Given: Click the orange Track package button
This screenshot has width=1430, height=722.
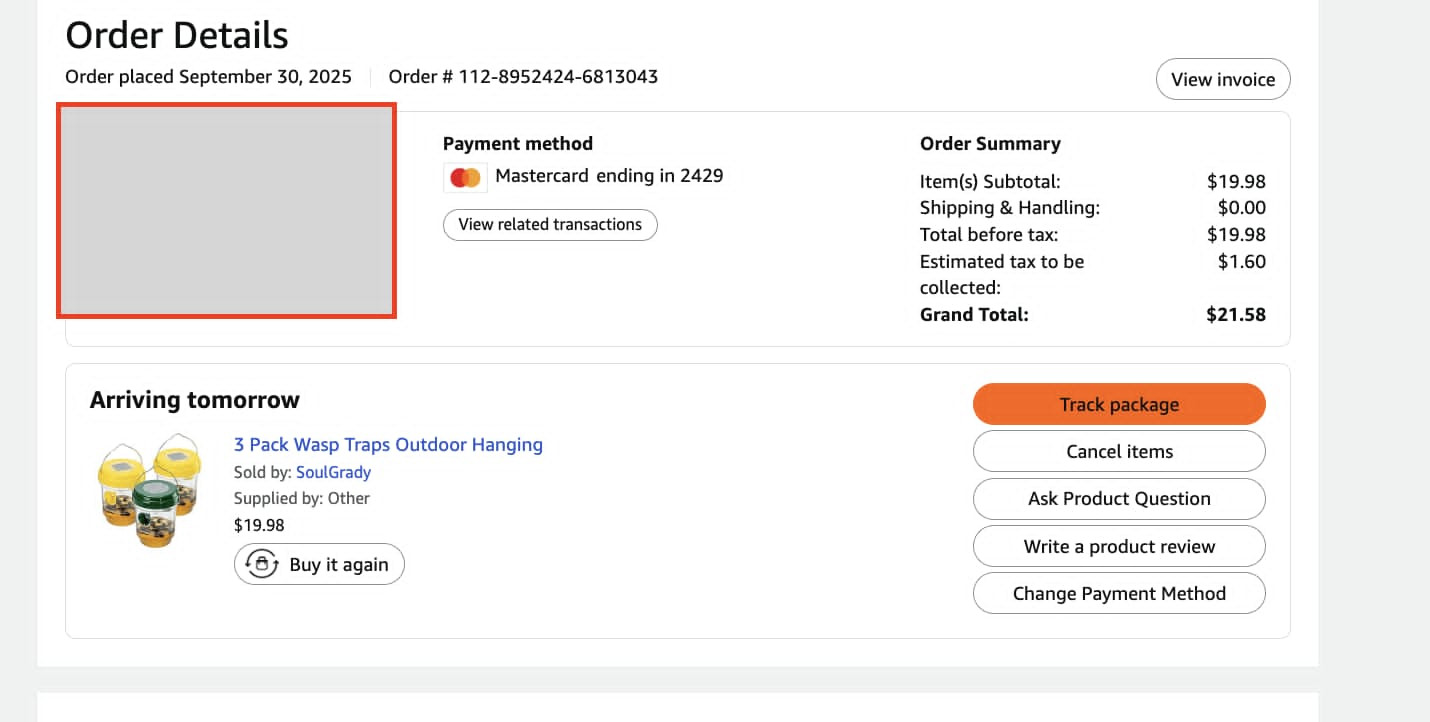Looking at the screenshot, I should (x=1119, y=404).
